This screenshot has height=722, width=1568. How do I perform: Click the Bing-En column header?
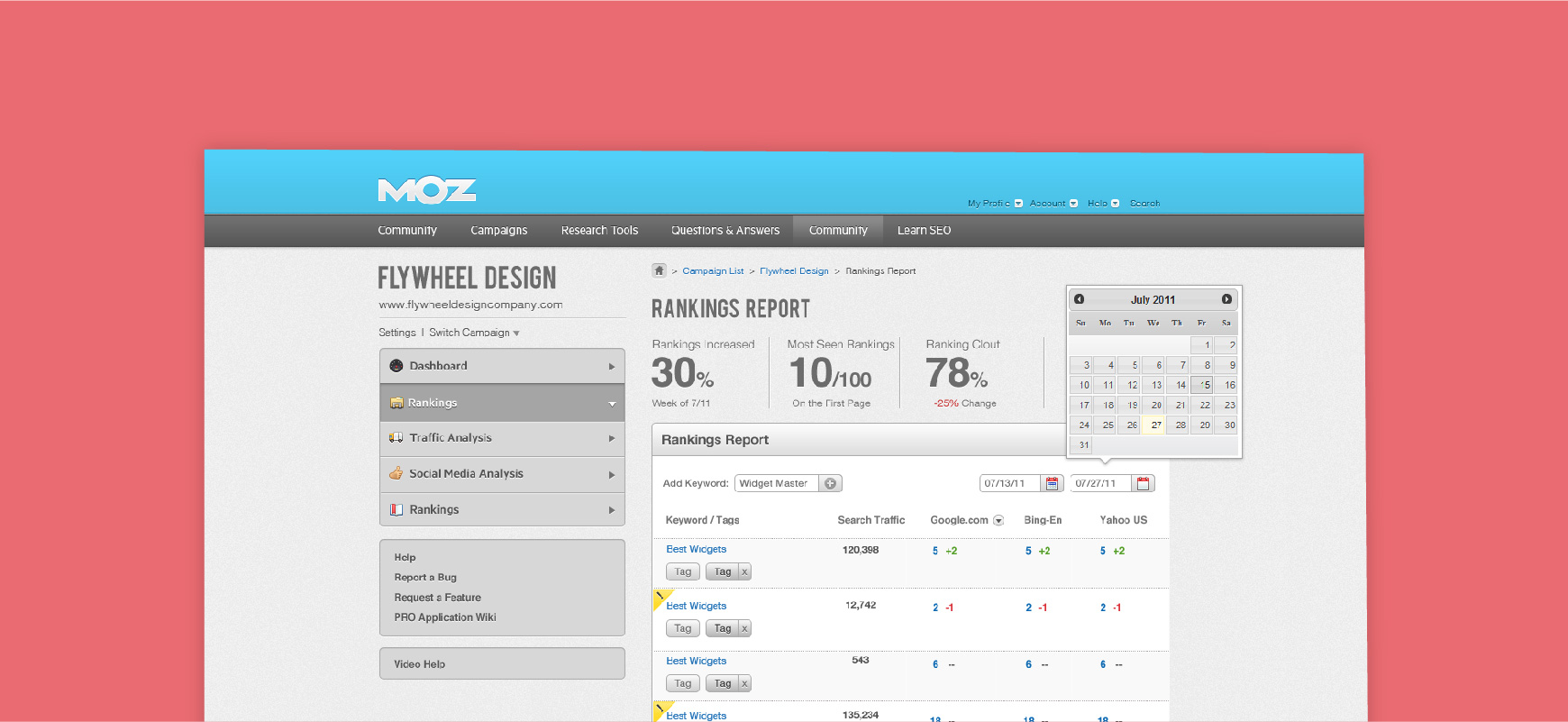(x=1043, y=520)
